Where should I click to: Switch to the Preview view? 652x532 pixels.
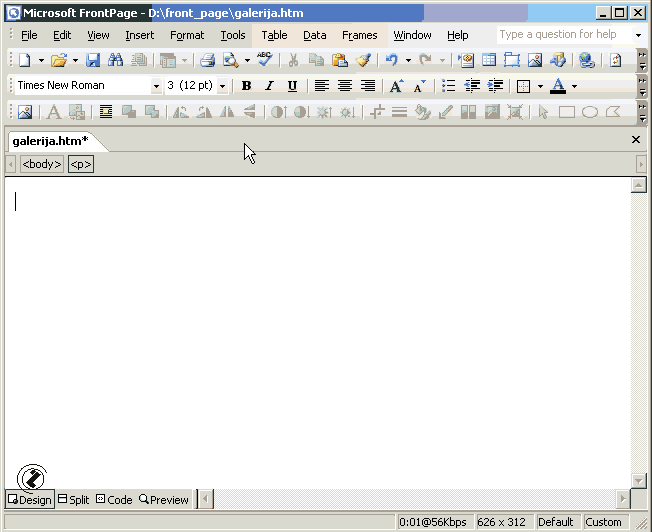(x=164, y=499)
